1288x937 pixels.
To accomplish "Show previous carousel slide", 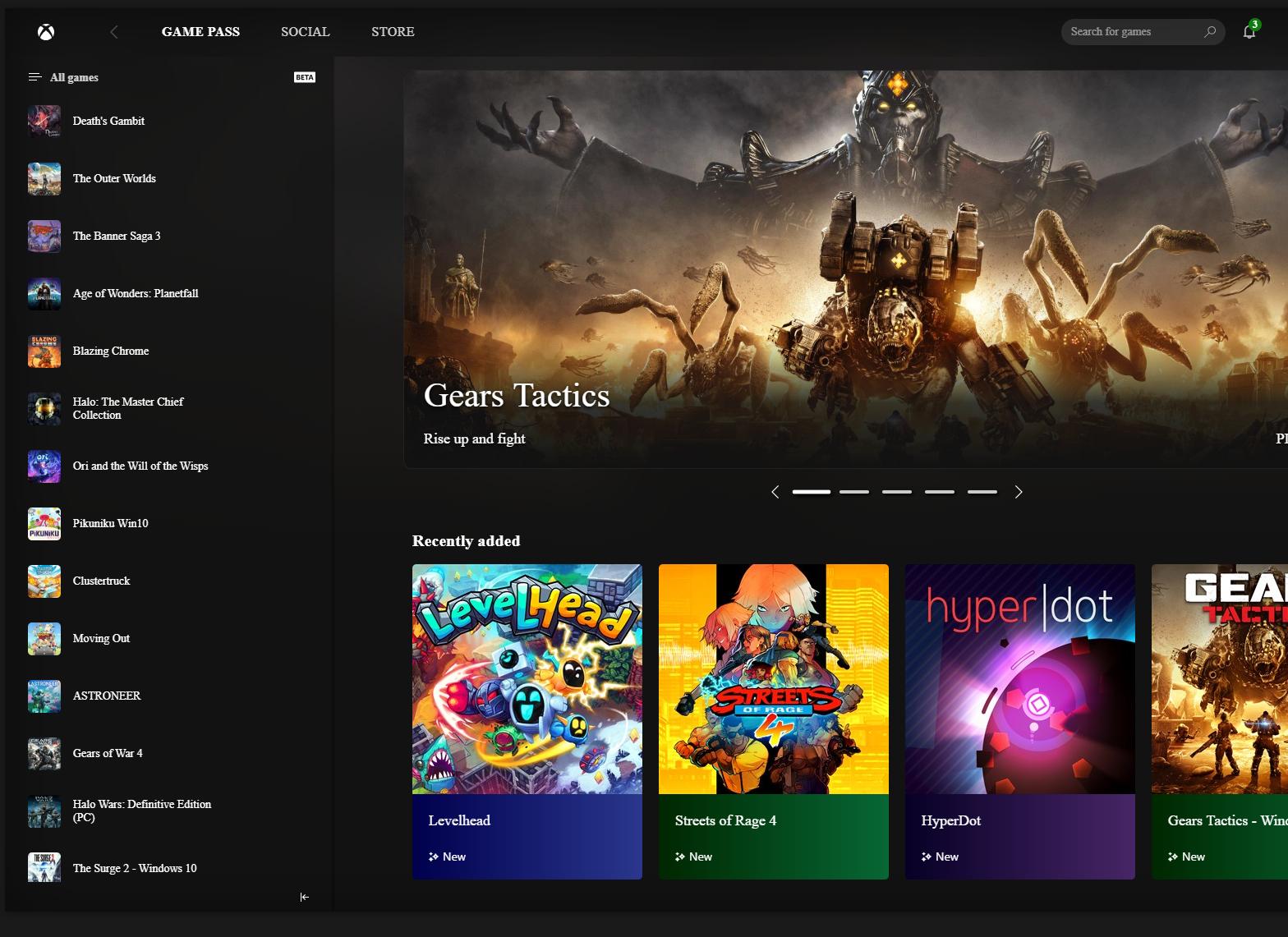I will click(x=775, y=492).
